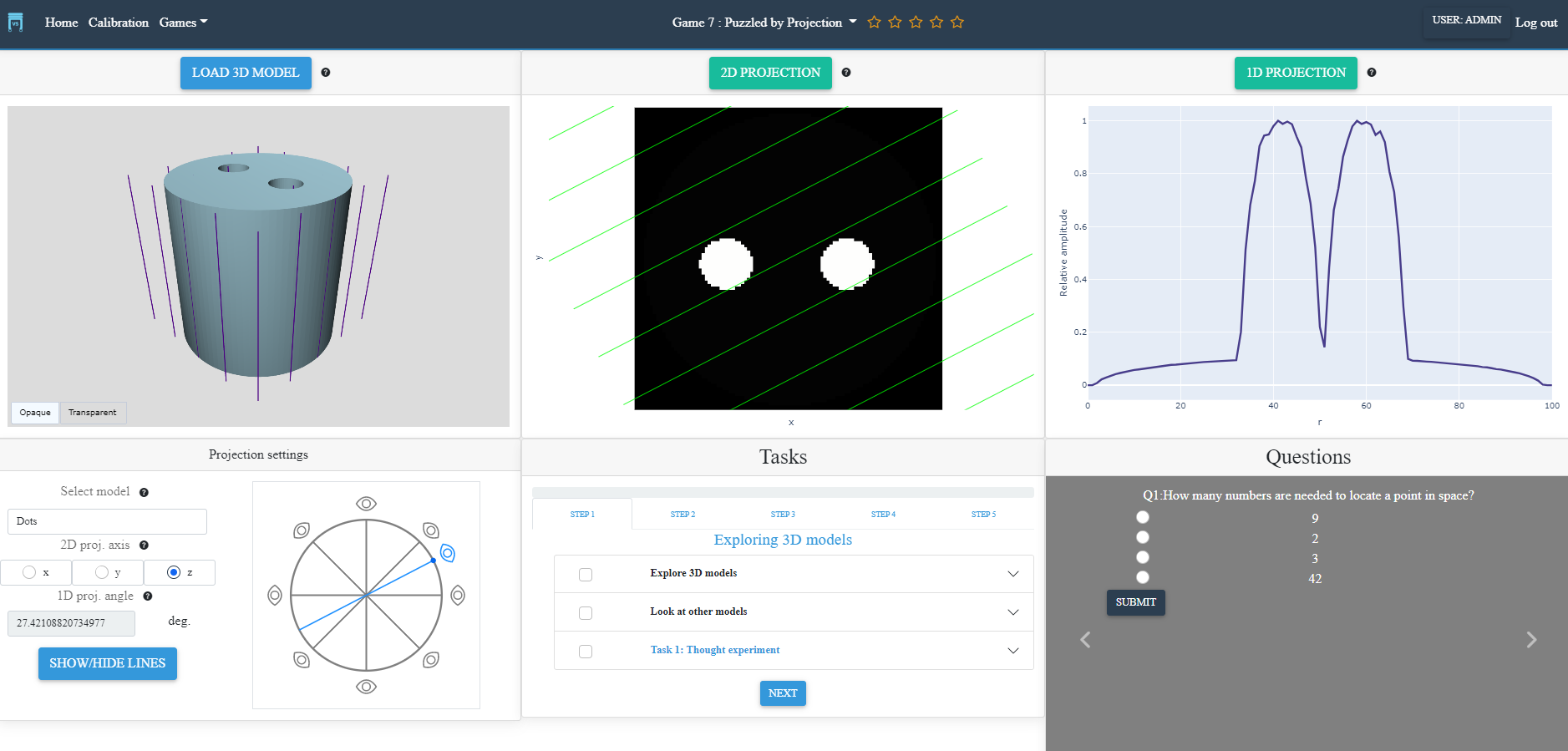Click the help icon next to Select model

(144, 493)
